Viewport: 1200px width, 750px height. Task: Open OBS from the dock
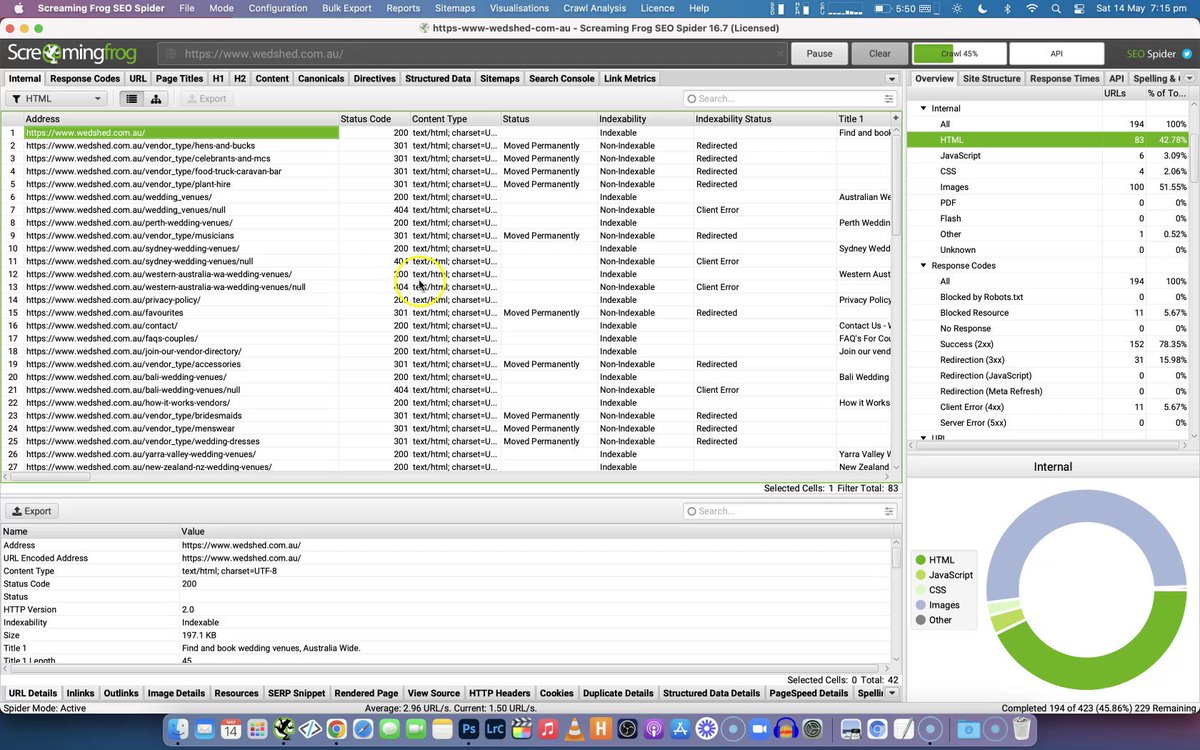pos(627,729)
